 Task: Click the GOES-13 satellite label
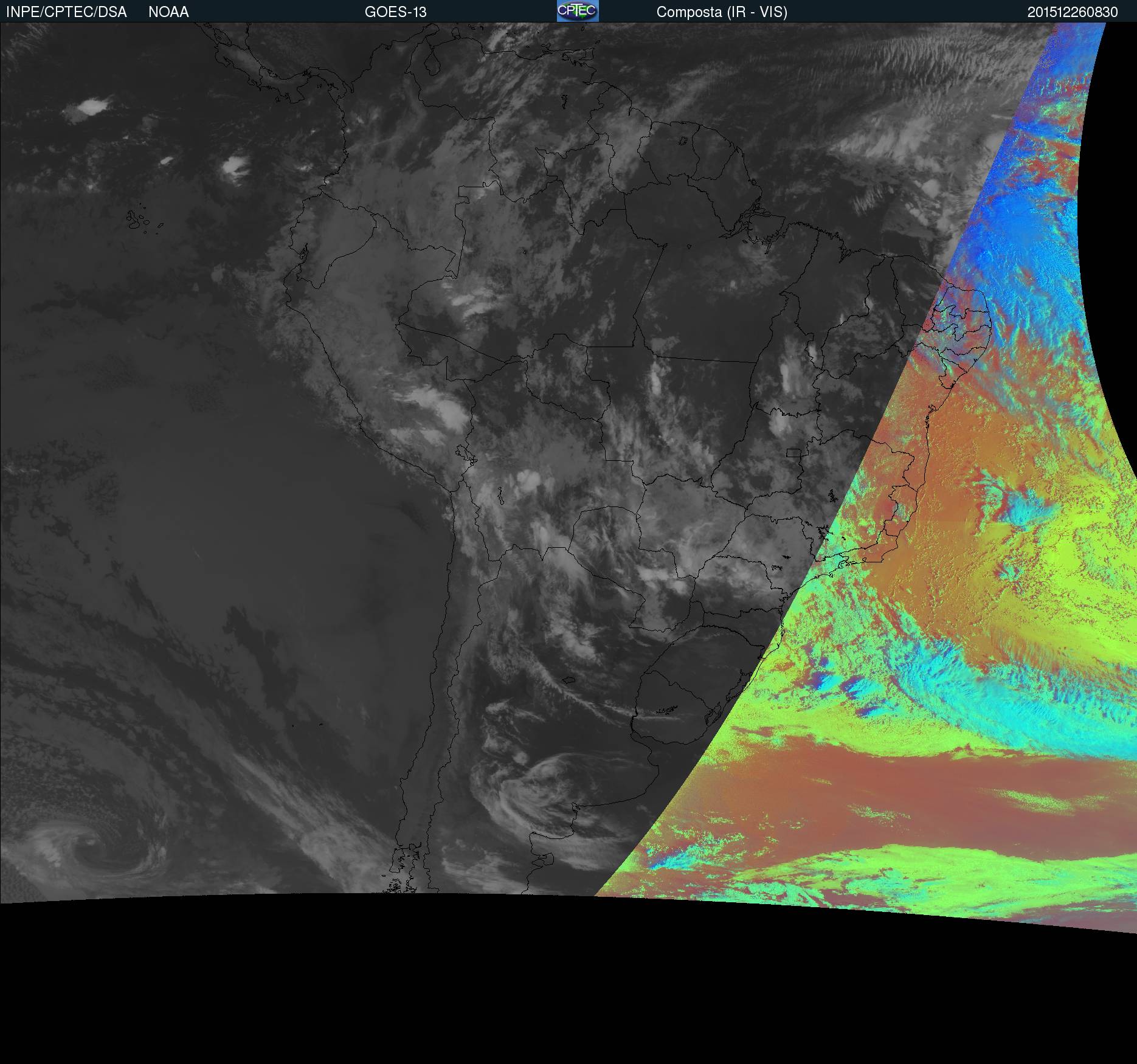[x=396, y=12]
